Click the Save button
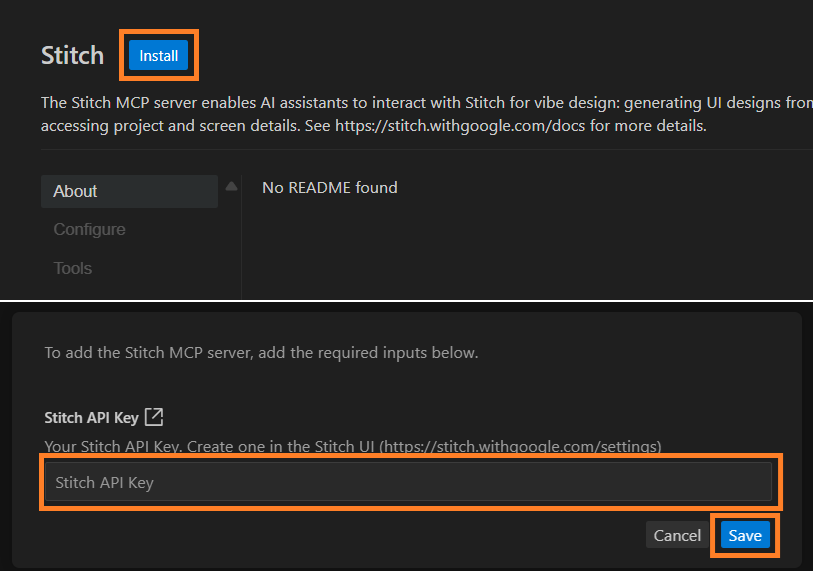Screen dimensions: 813x571 click(745, 535)
